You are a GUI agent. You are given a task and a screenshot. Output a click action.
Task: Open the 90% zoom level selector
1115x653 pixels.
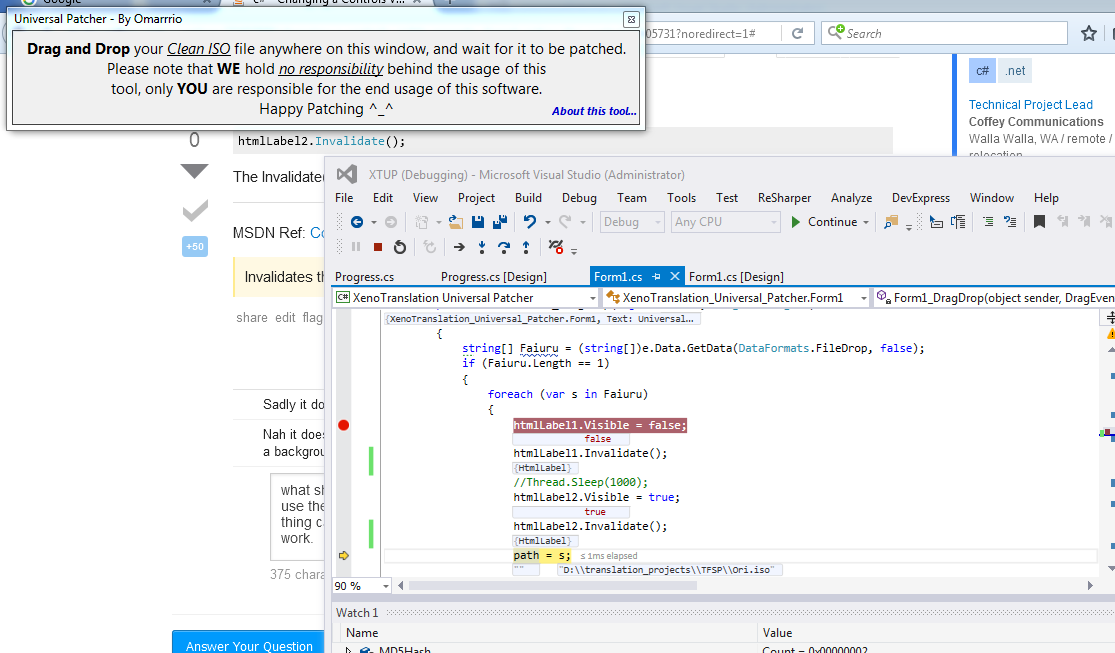tap(362, 585)
